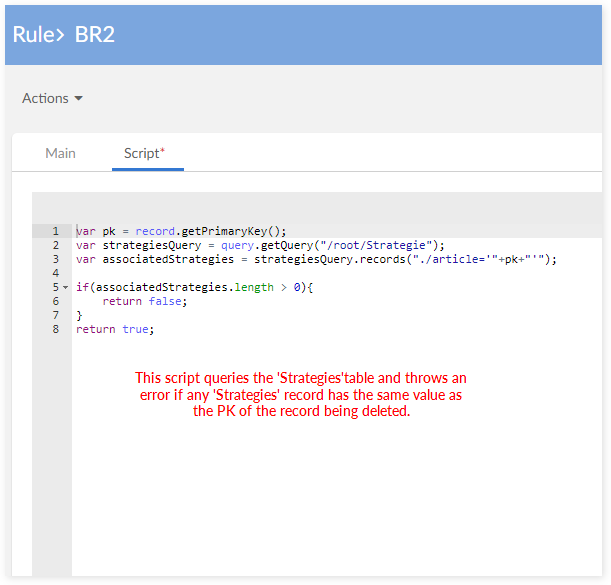
Task: Click 'associatedStrategies' variable on line 3
Action: point(168,259)
